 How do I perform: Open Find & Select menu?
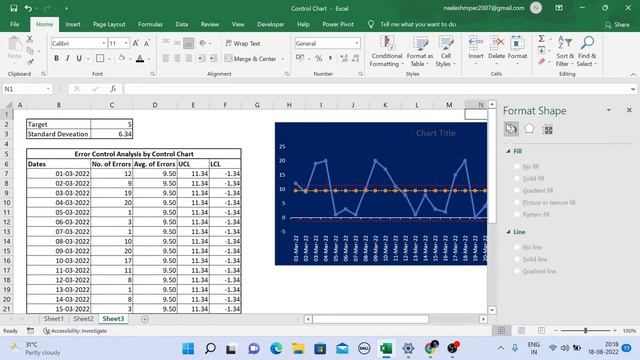587,51
